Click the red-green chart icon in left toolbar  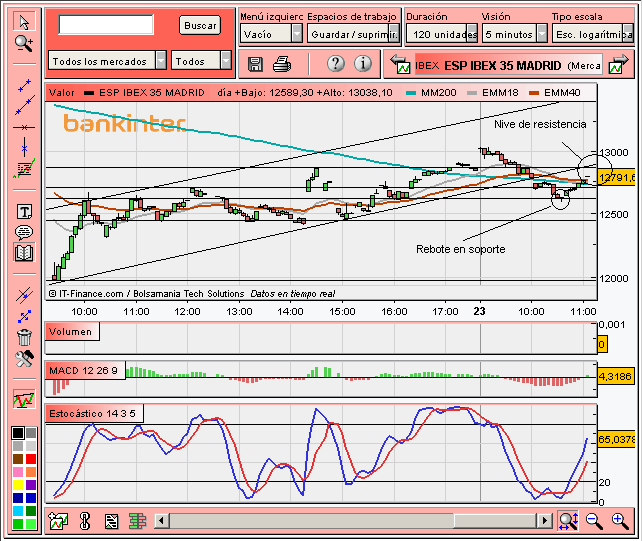coord(24,399)
